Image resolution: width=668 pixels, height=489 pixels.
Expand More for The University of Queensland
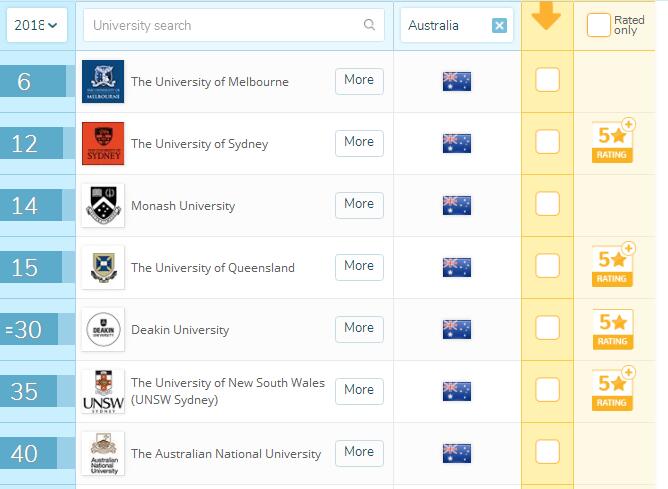pyautogui.click(x=359, y=266)
